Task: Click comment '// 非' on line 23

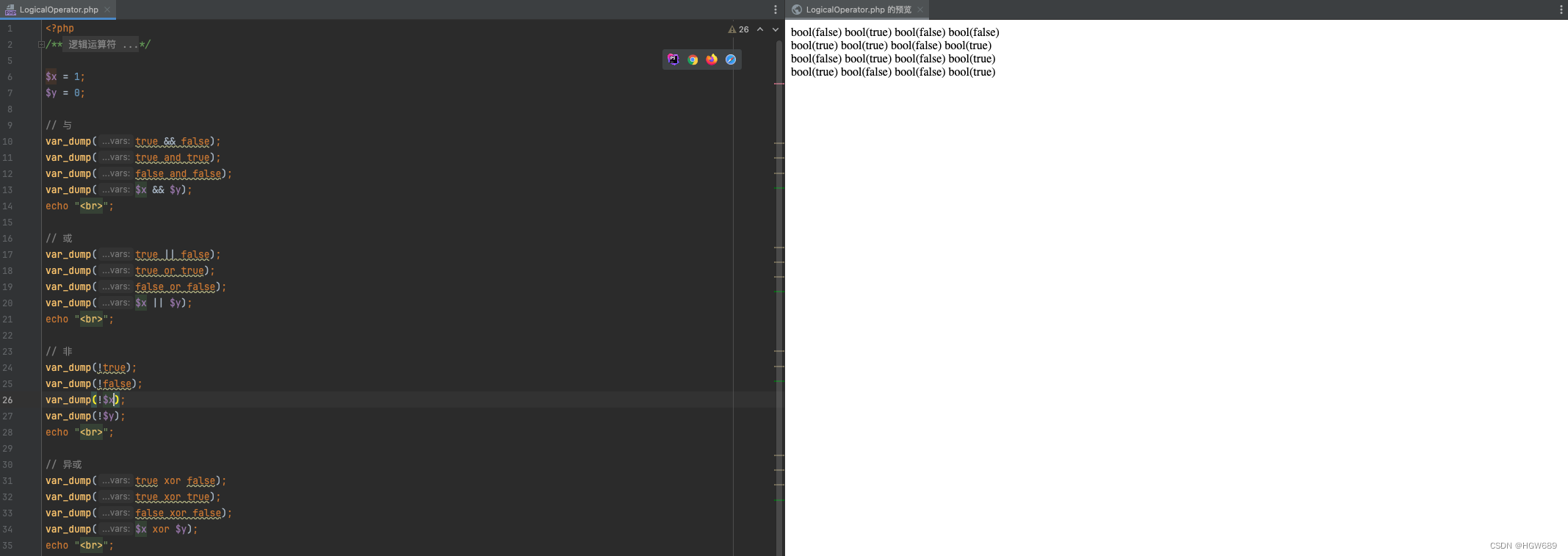Action: pyautogui.click(x=59, y=352)
